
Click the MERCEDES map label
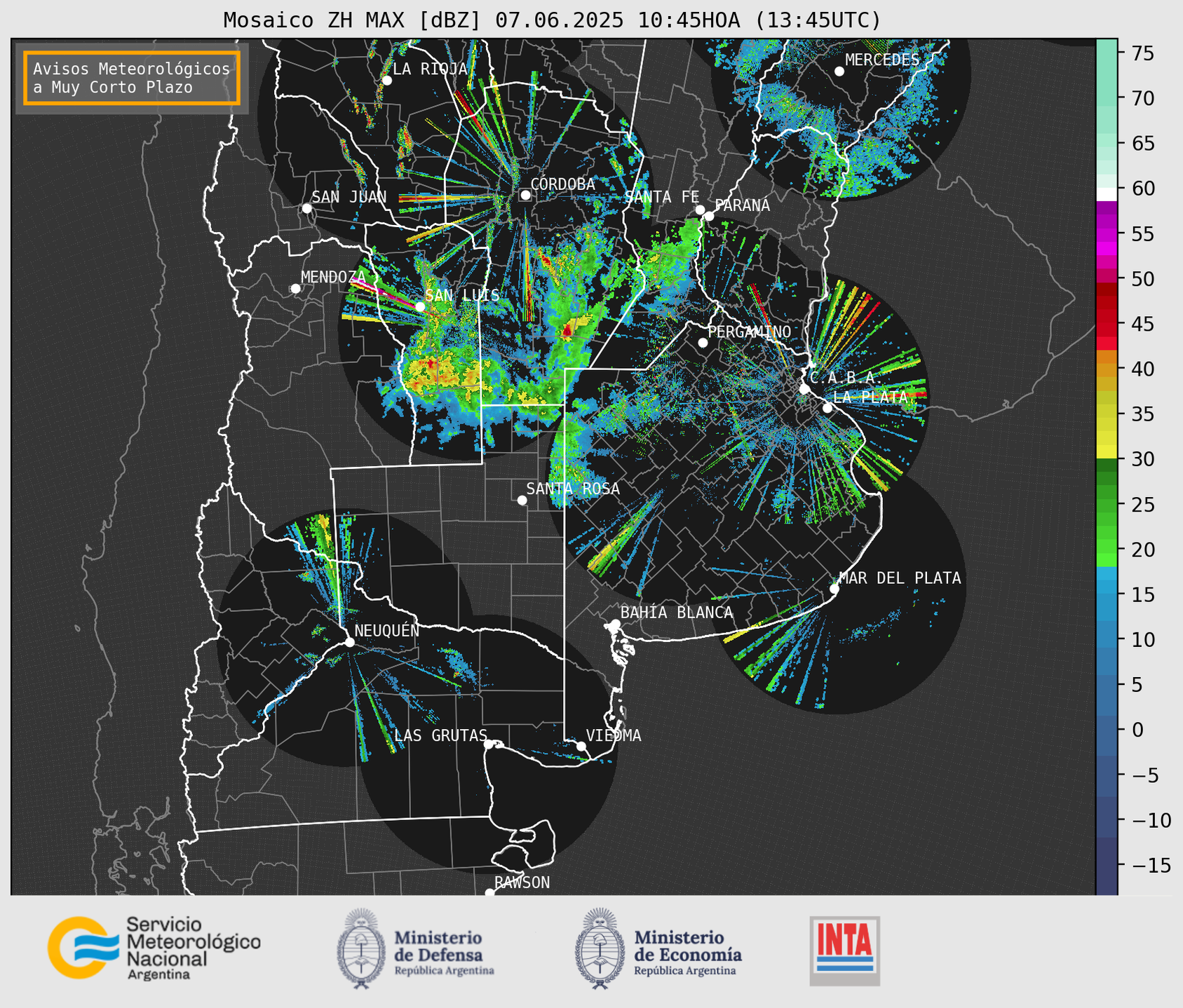pyautogui.click(x=882, y=60)
